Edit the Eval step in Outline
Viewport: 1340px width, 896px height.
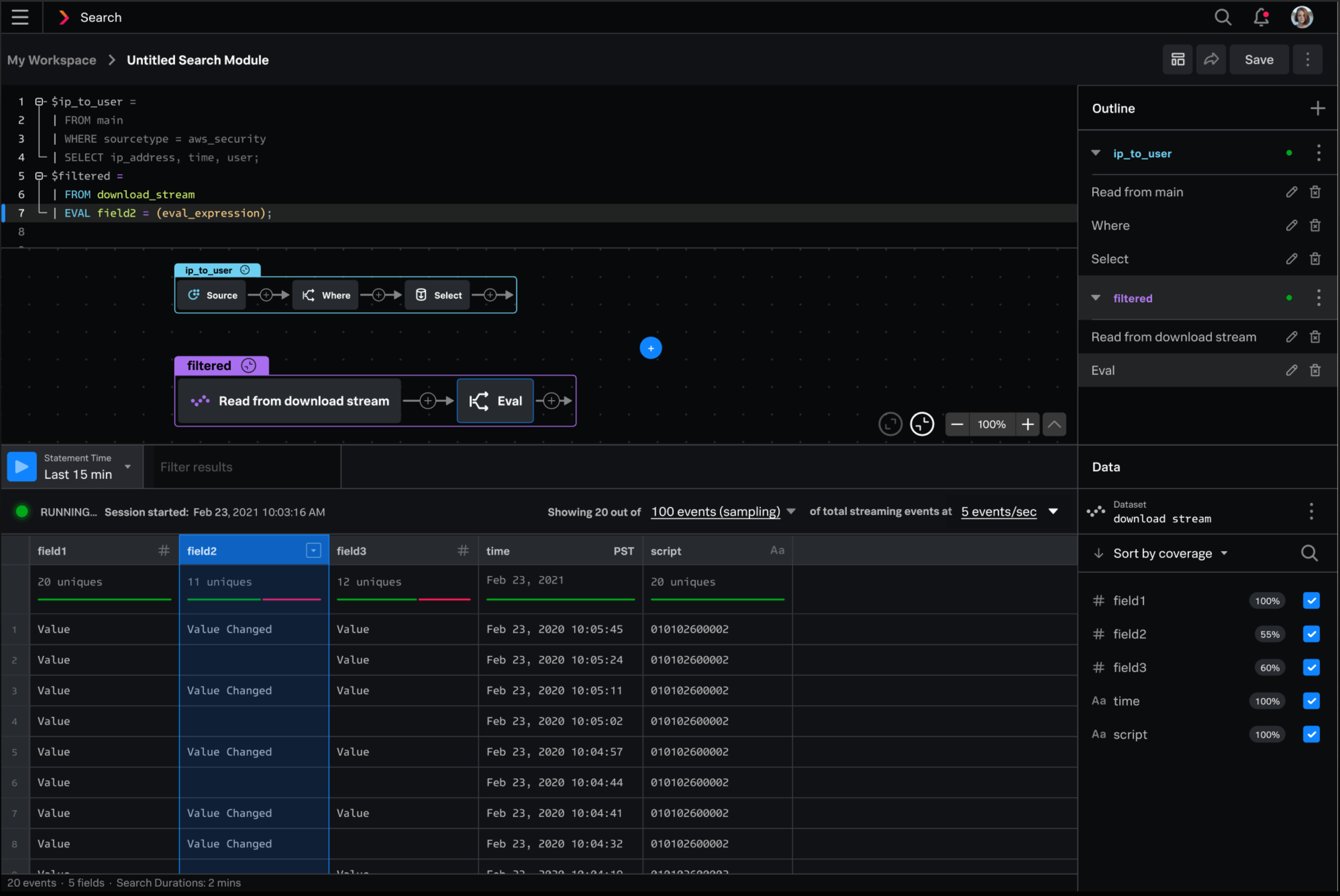tap(1291, 370)
